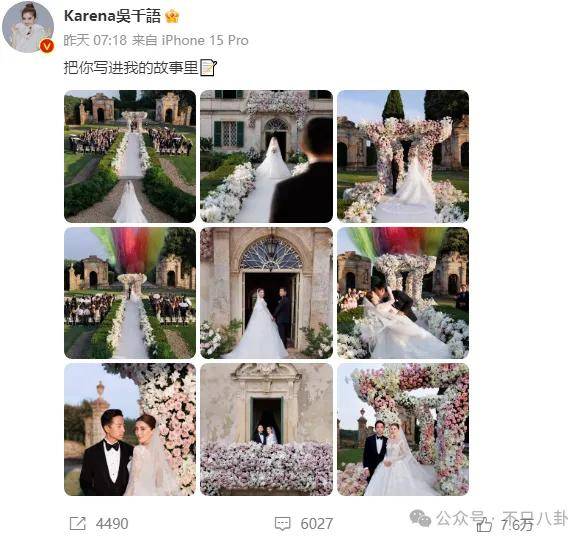Open Karena吴千語 username link

click(112, 16)
